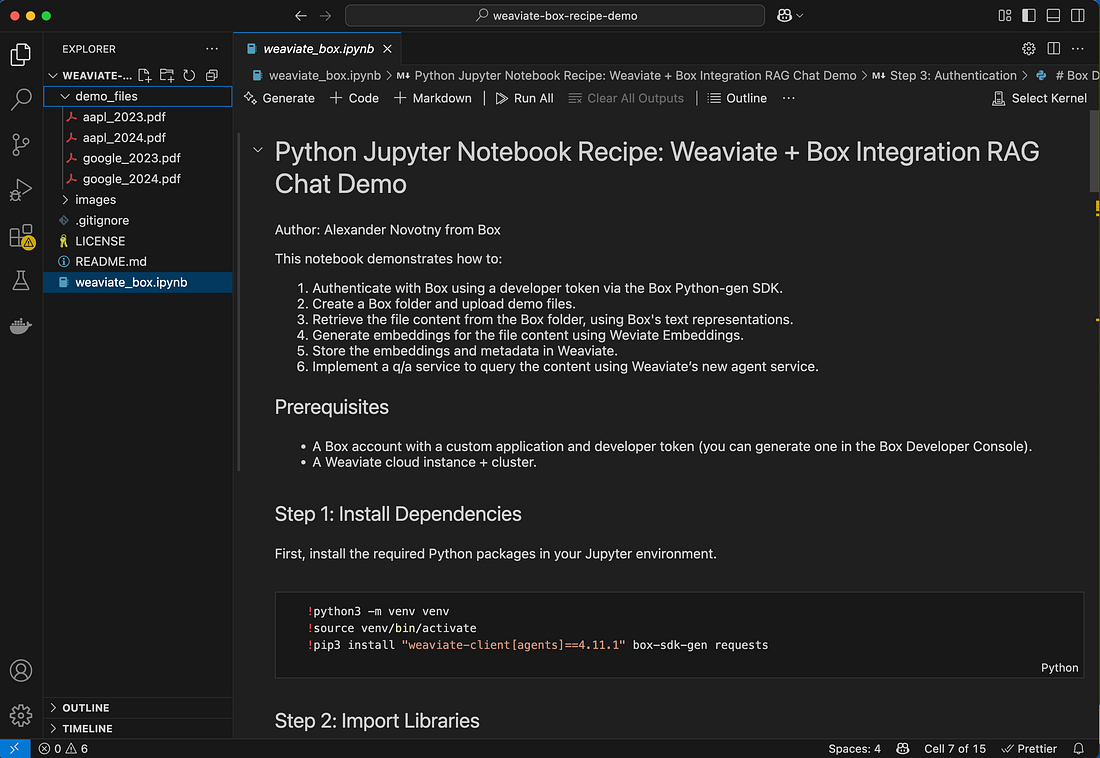
Task: Click the Prettier status bar item
Action: [1028, 748]
